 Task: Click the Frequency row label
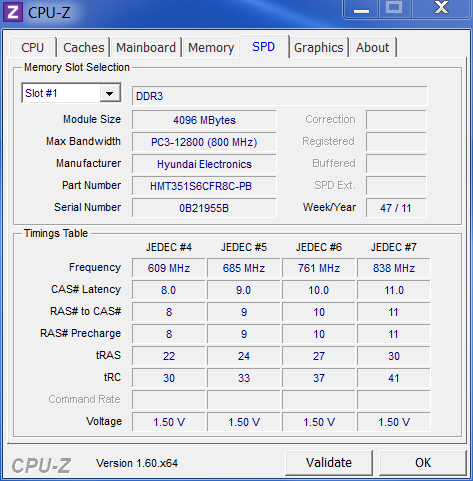(x=95, y=267)
